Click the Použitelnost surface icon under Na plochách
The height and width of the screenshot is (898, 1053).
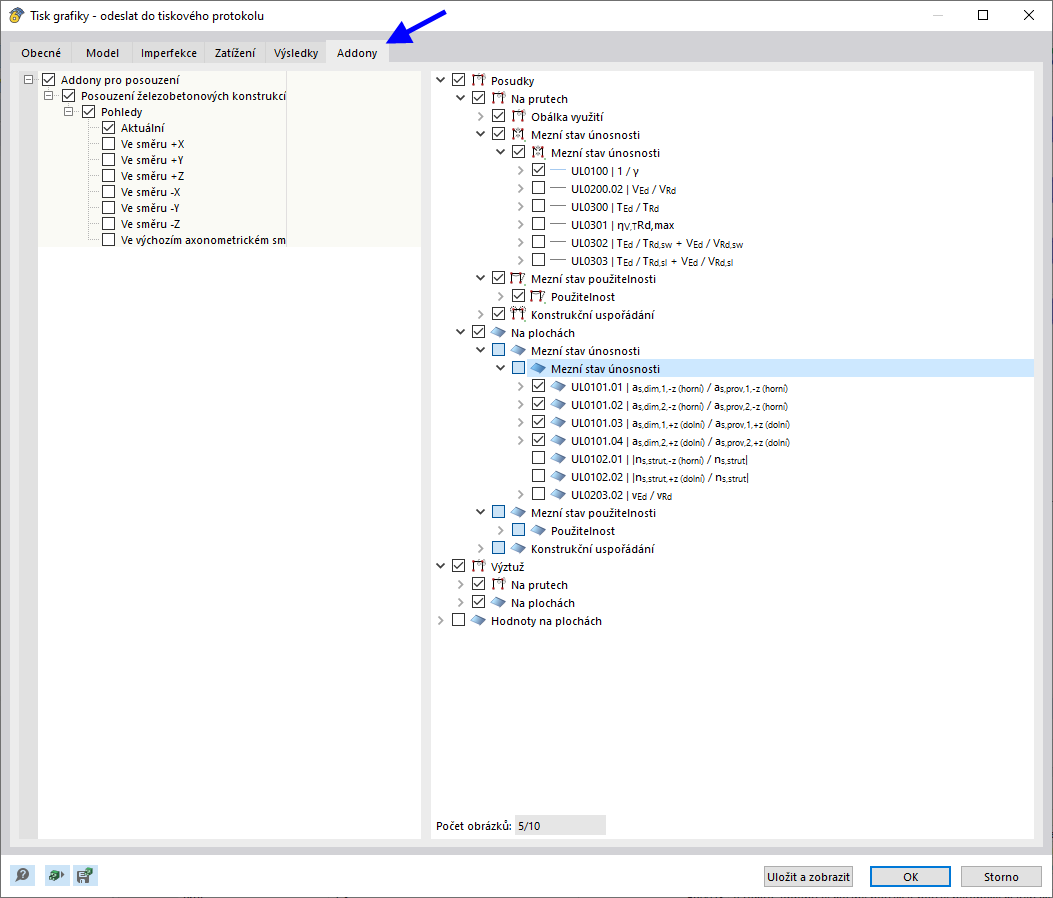[538, 531]
